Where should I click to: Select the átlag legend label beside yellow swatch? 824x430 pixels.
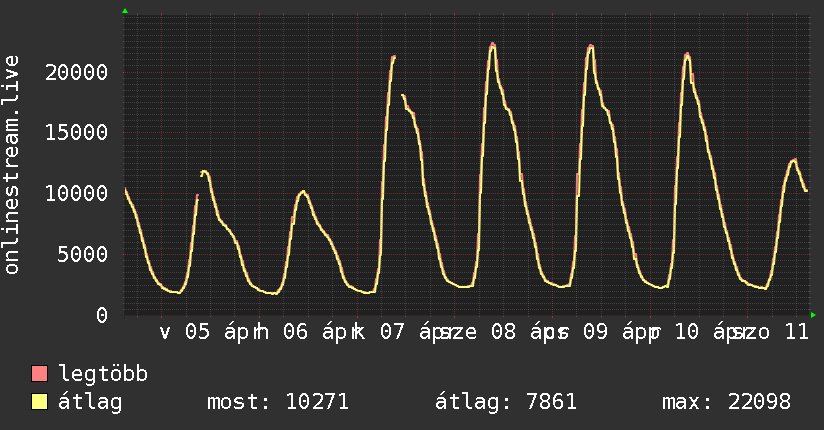91,403
